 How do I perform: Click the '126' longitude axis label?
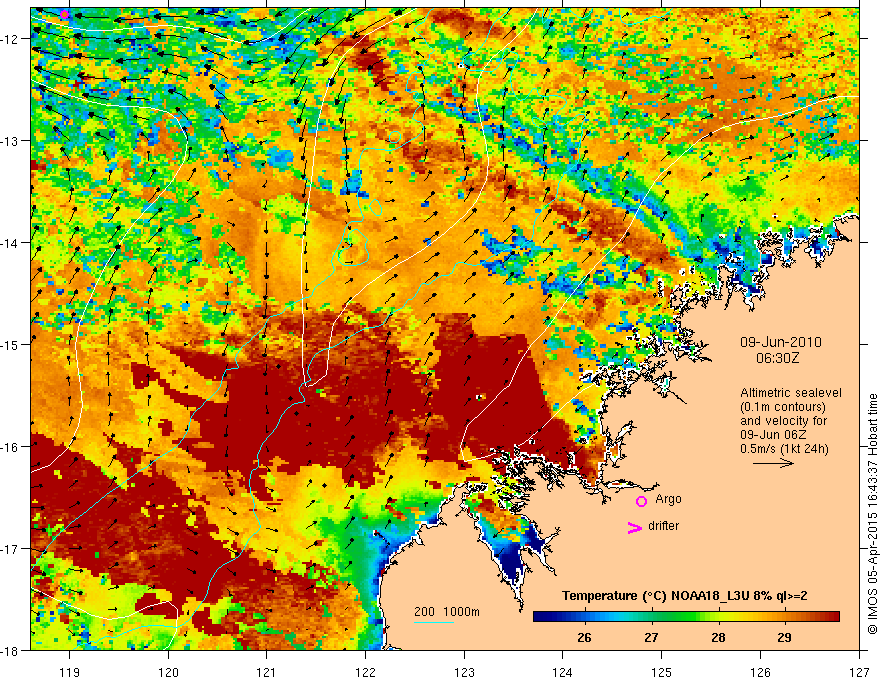[760, 672]
